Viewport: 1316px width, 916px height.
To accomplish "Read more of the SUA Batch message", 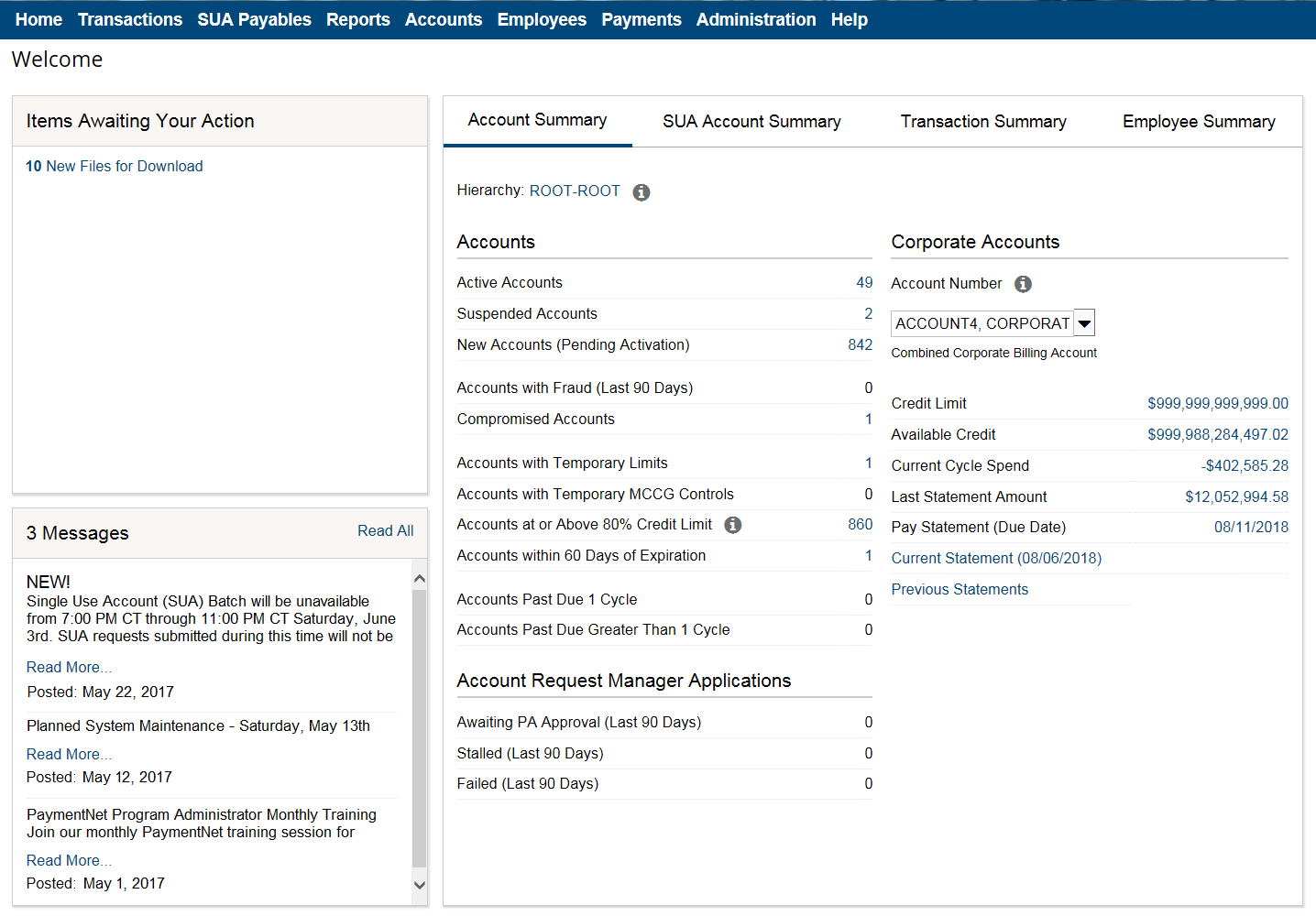I will pyautogui.click(x=69, y=667).
